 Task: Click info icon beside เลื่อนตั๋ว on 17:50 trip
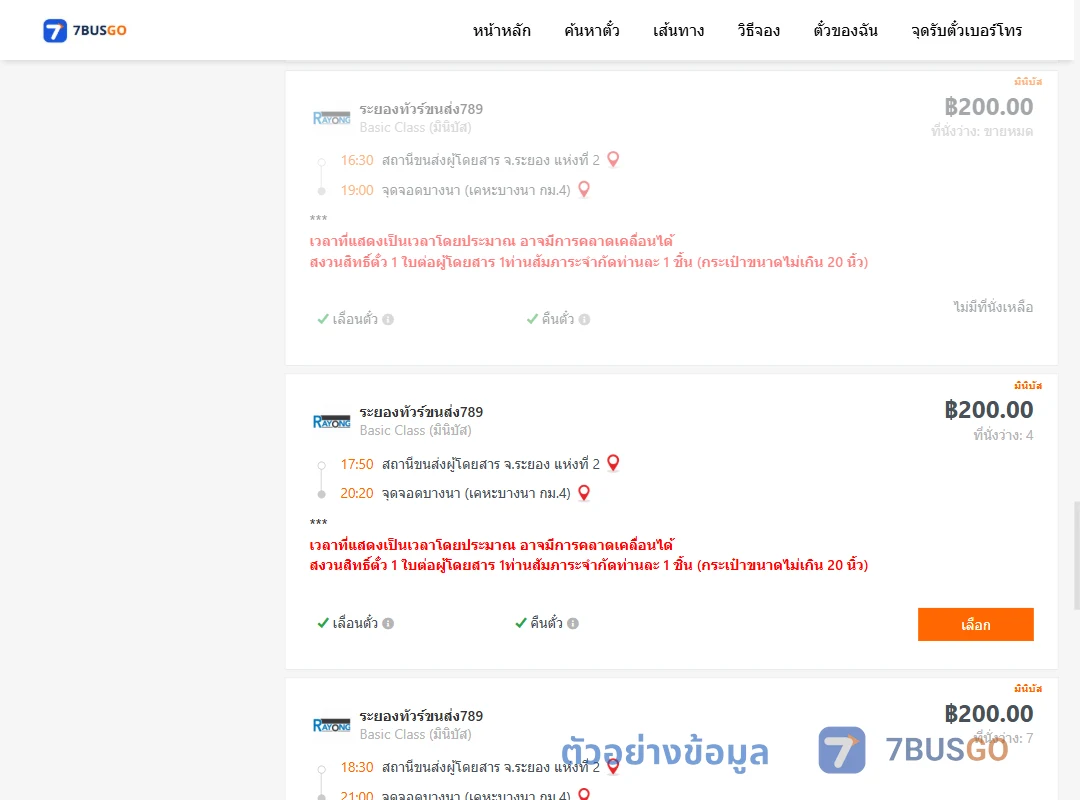(388, 623)
